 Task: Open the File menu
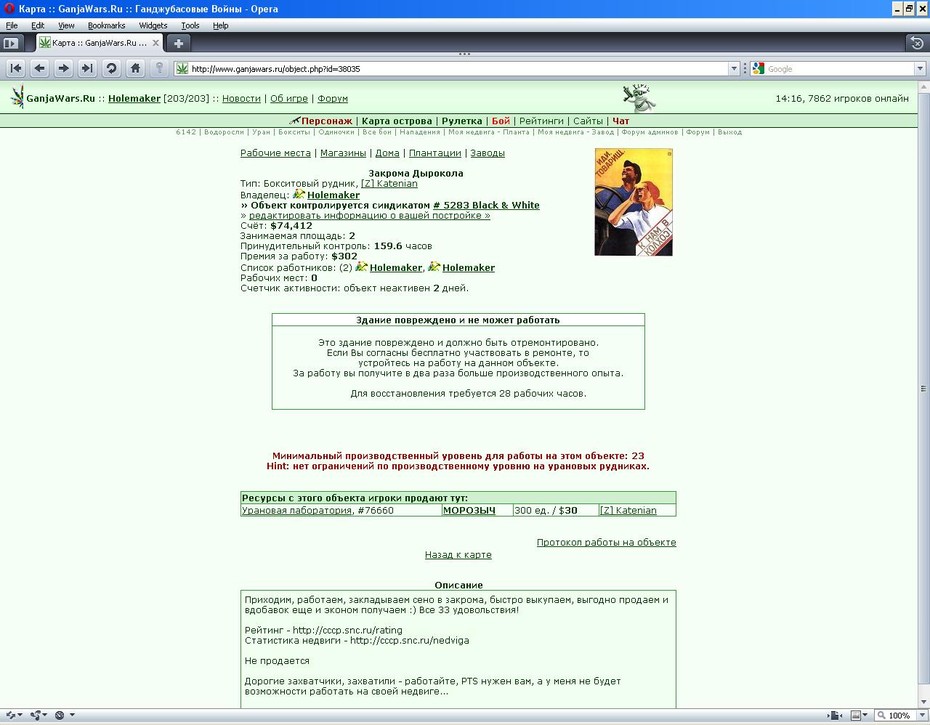click(x=11, y=26)
